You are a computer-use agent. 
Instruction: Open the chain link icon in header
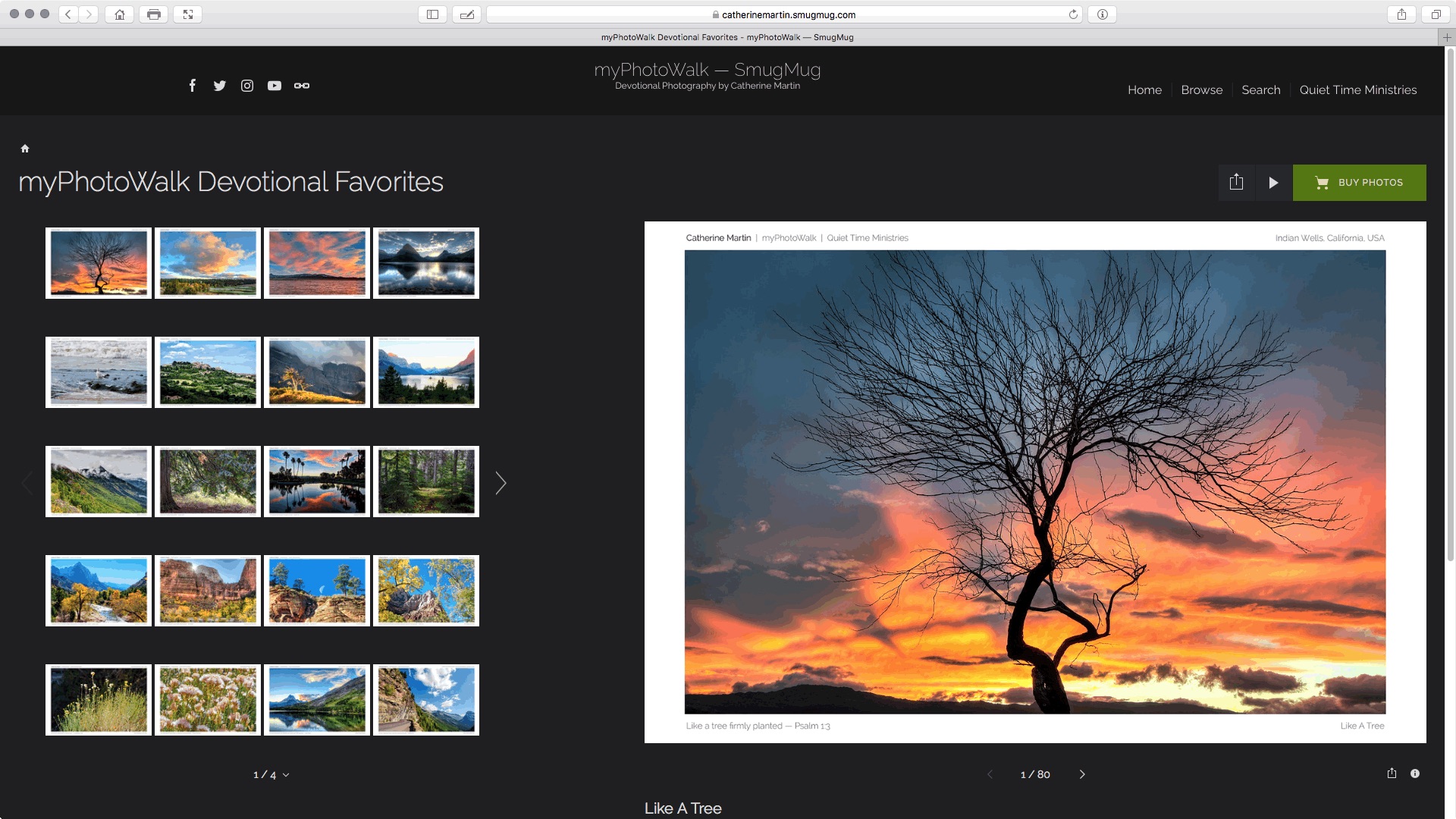click(x=302, y=86)
